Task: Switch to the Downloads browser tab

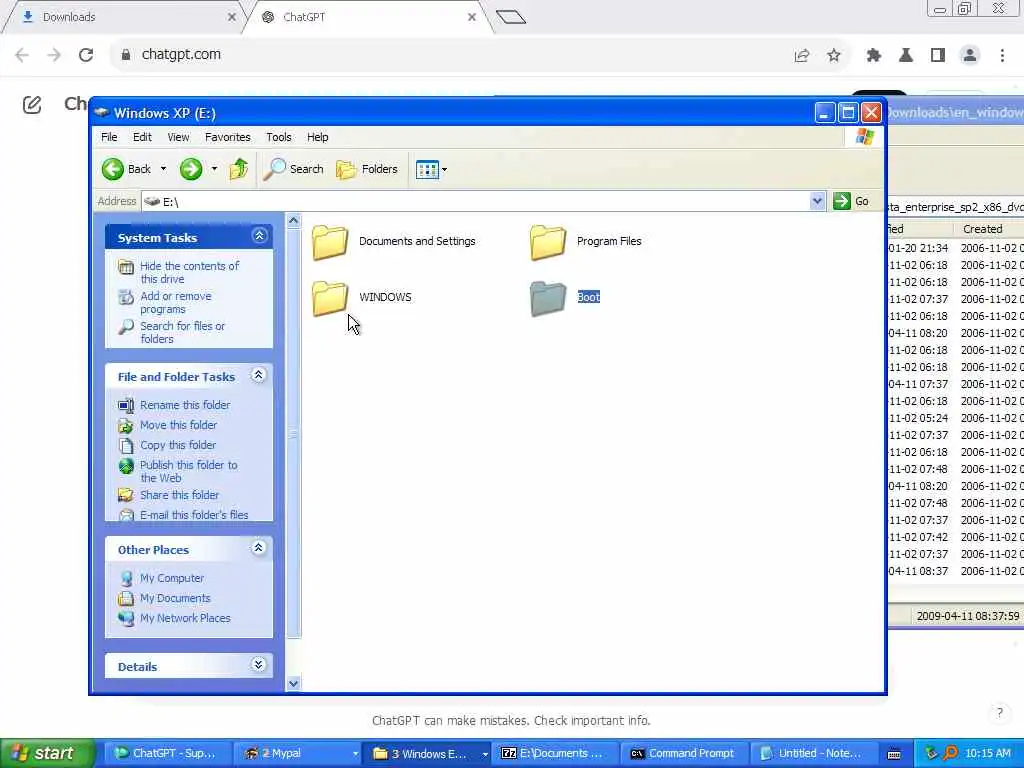Action: point(124,17)
